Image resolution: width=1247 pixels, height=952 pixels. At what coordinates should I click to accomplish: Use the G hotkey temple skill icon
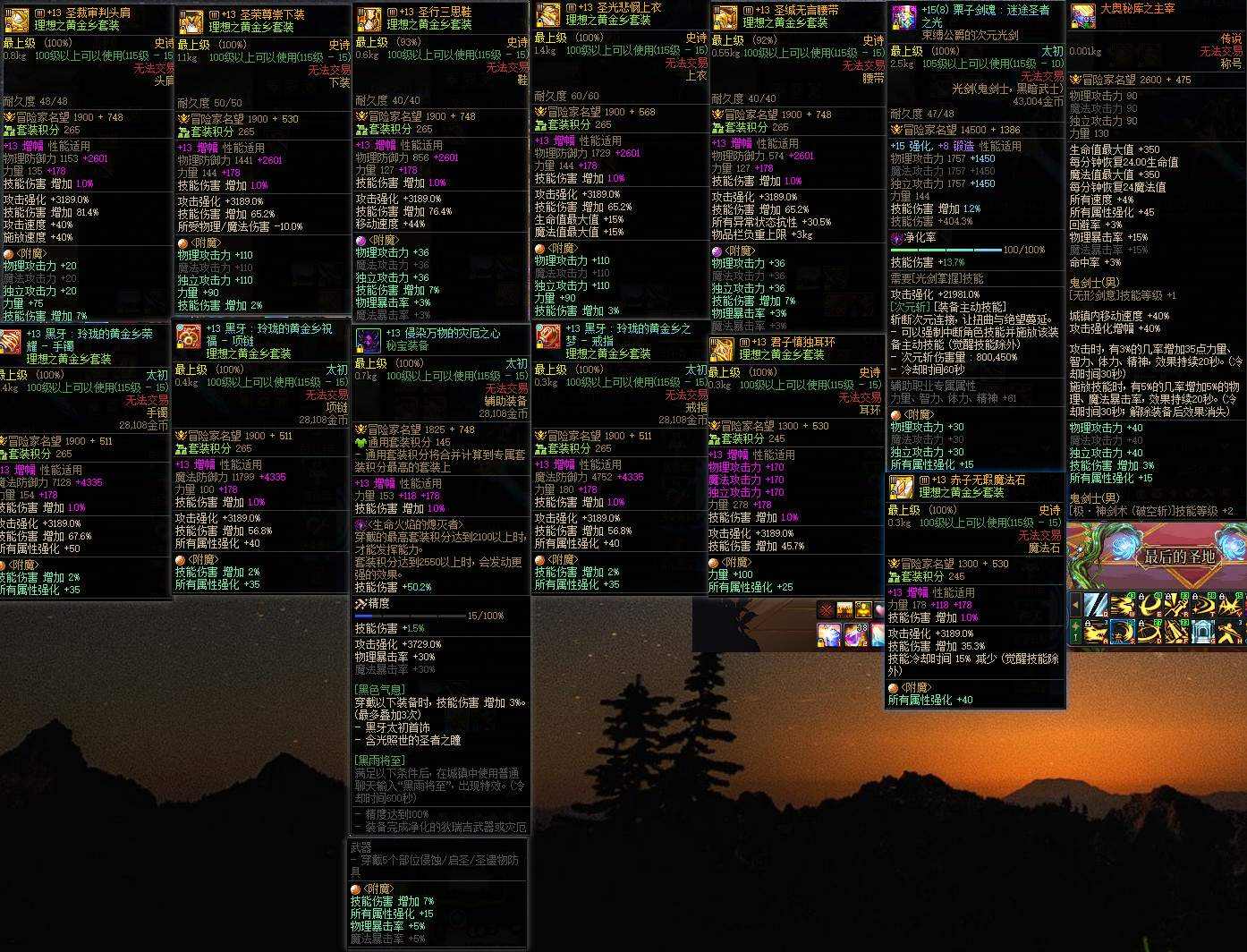click(x=1203, y=632)
